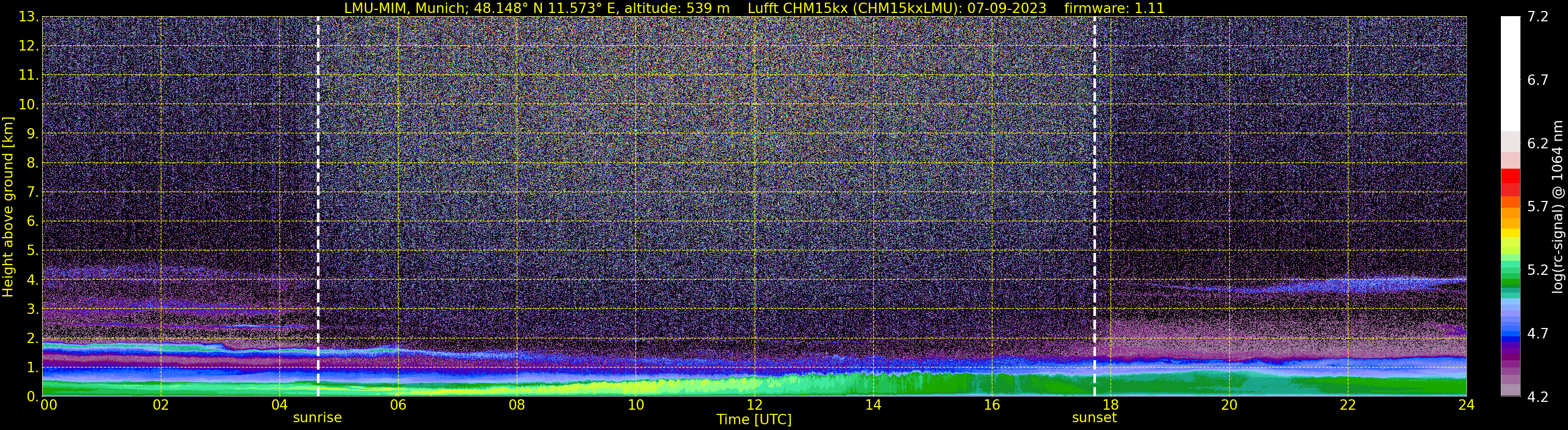Click the "sunrise" label below the plot

317,418
